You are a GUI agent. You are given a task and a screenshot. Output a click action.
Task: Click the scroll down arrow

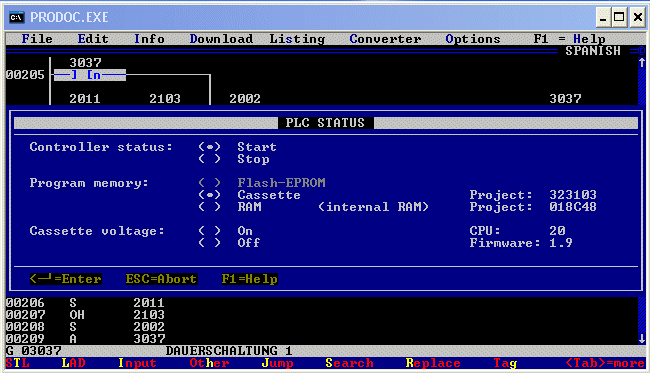click(x=642, y=339)
